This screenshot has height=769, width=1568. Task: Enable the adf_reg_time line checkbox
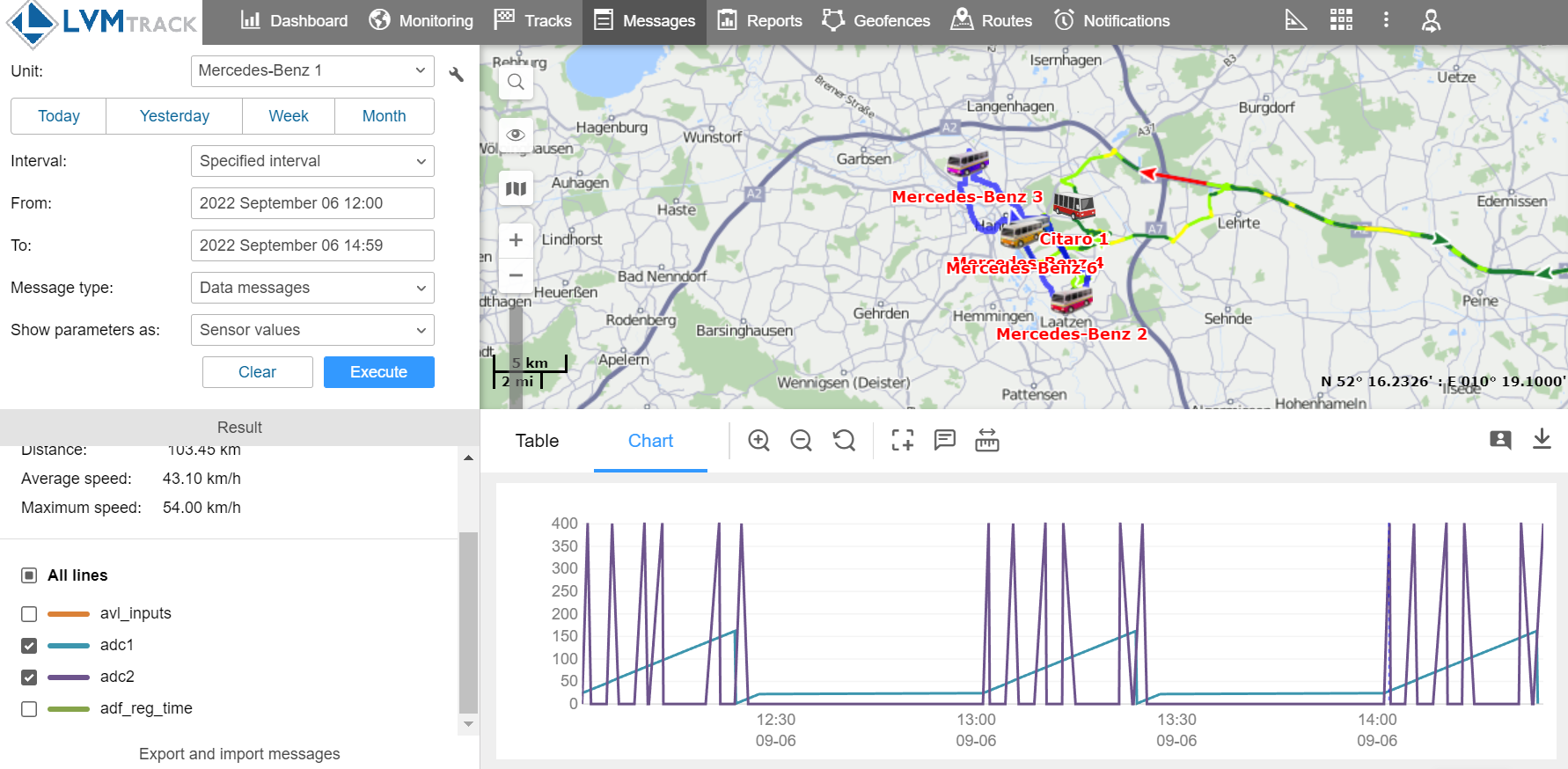(29, 709)
